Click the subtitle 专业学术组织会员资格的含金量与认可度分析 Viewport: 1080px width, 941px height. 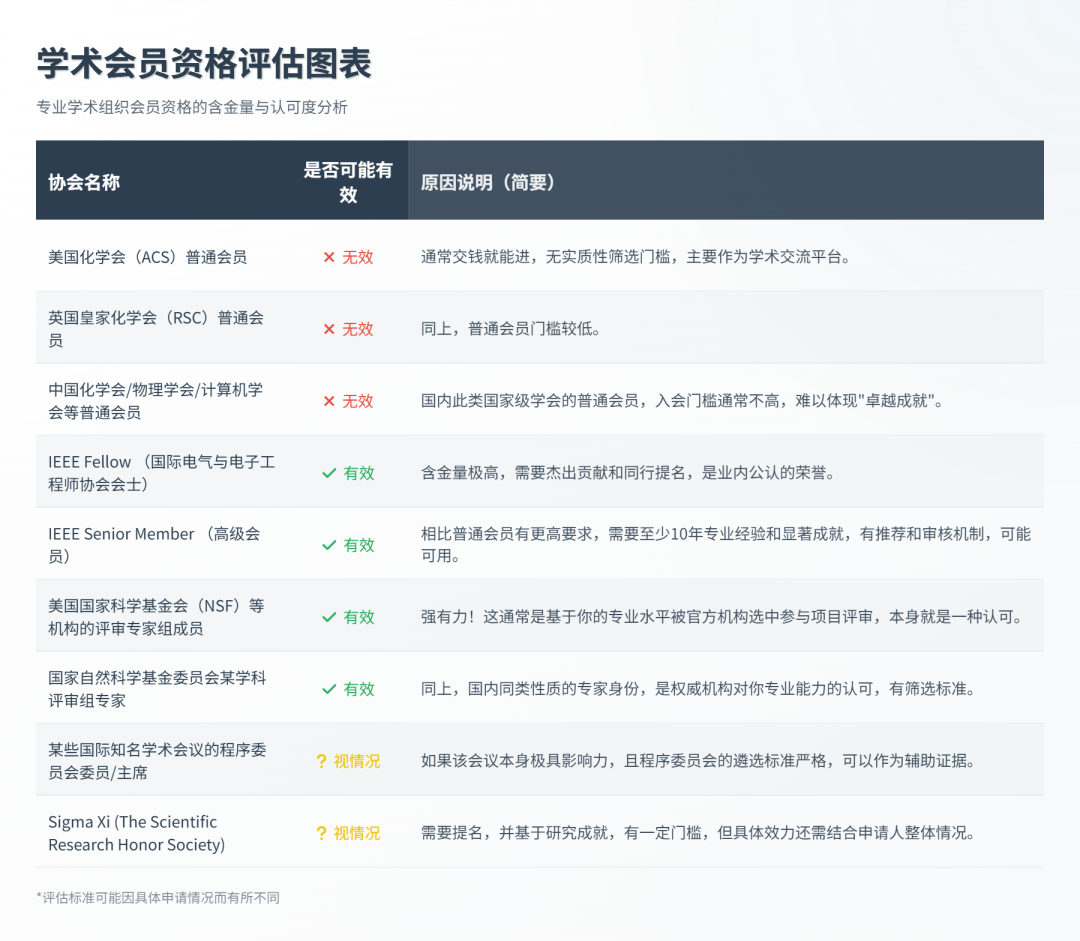tap(192, 107)
